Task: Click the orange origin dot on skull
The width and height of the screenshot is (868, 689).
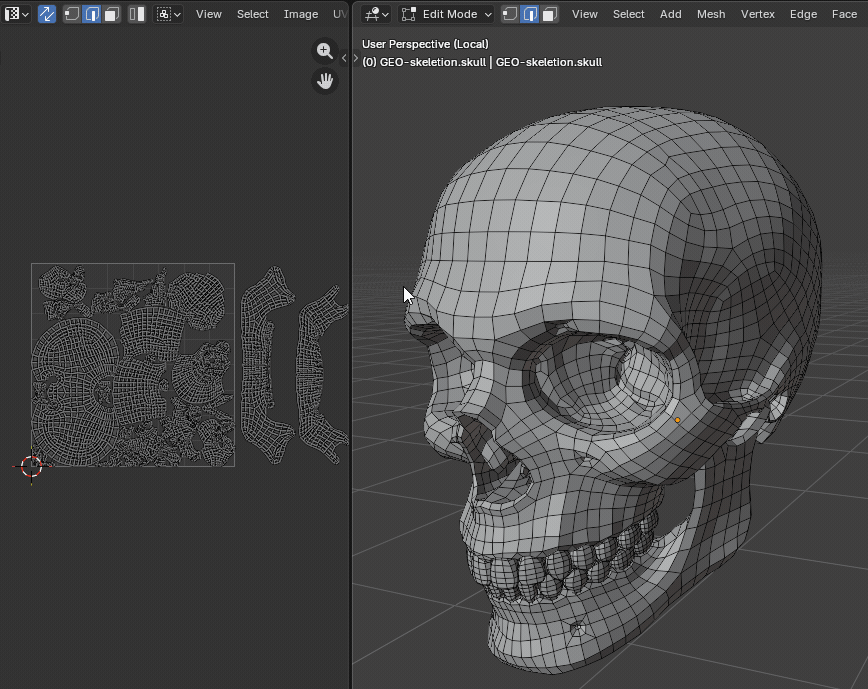Action: (678, 420)
